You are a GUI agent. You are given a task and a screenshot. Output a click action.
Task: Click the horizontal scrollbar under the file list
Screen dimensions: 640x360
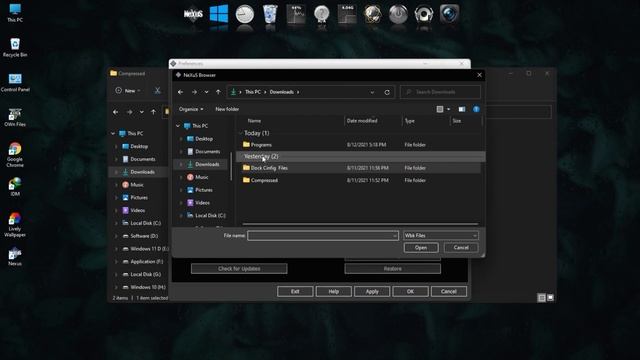(x=360, y=224)
